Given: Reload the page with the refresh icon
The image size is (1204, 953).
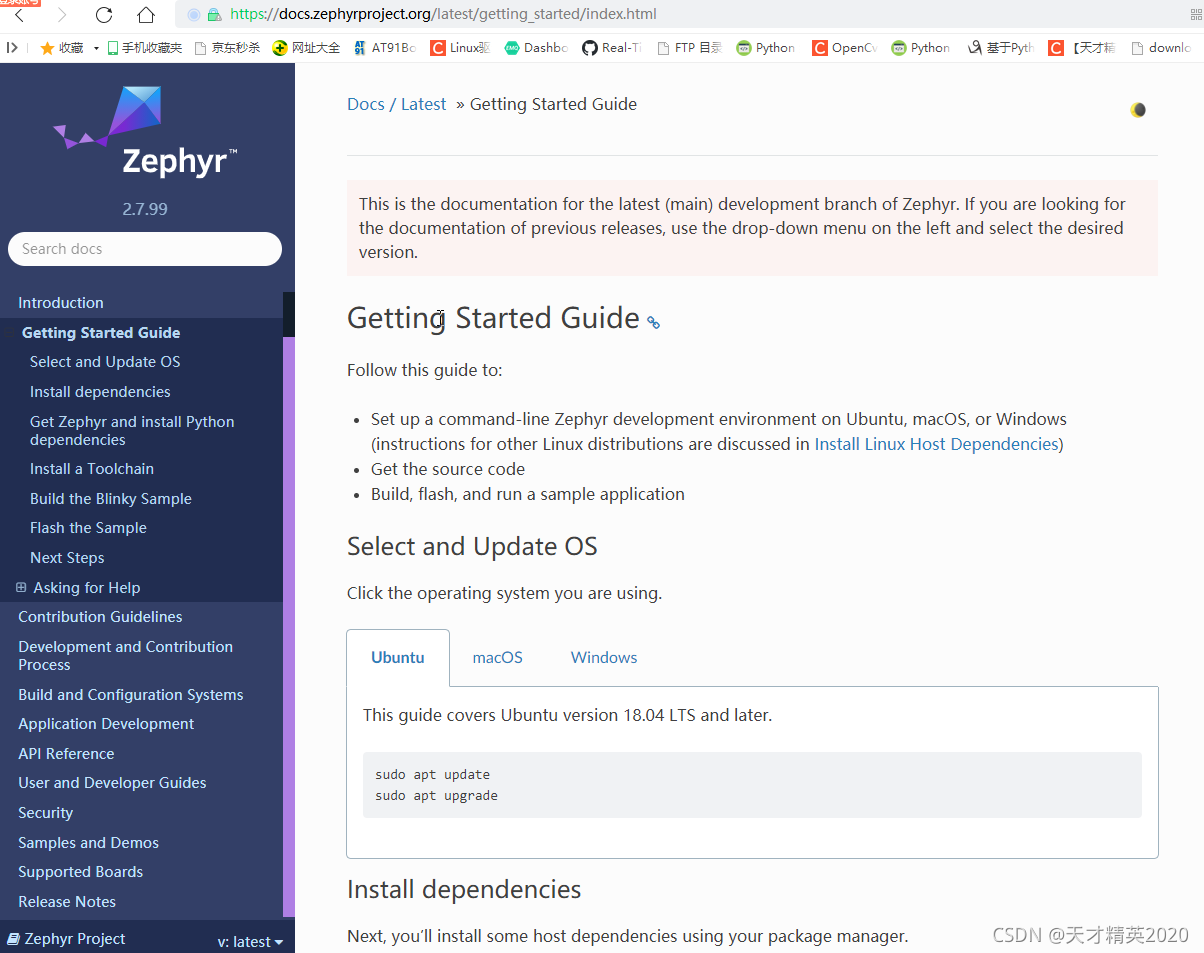Looking at the screenshot, I should tap(104, 15).
